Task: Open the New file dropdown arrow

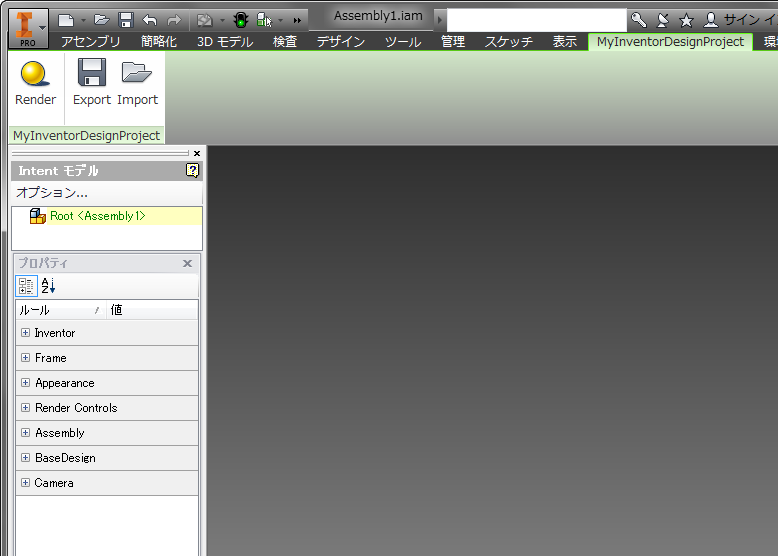Action: (83, 20)
